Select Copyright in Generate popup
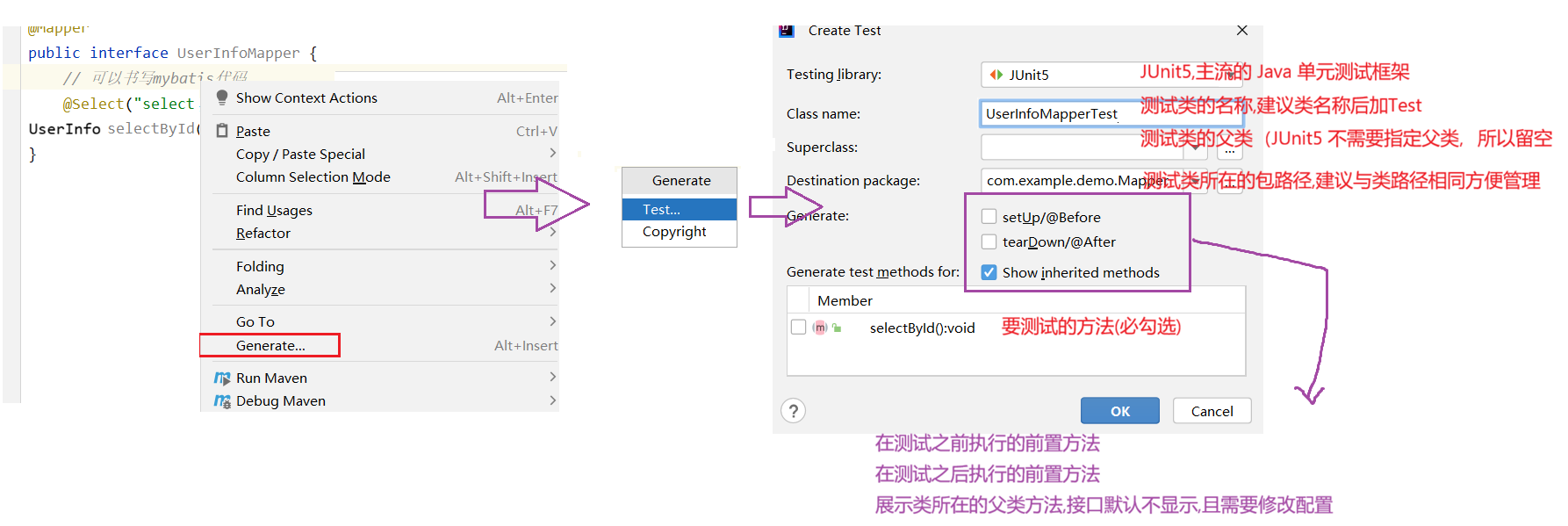Screen dimensions: 1568x526 coord(680,232)
